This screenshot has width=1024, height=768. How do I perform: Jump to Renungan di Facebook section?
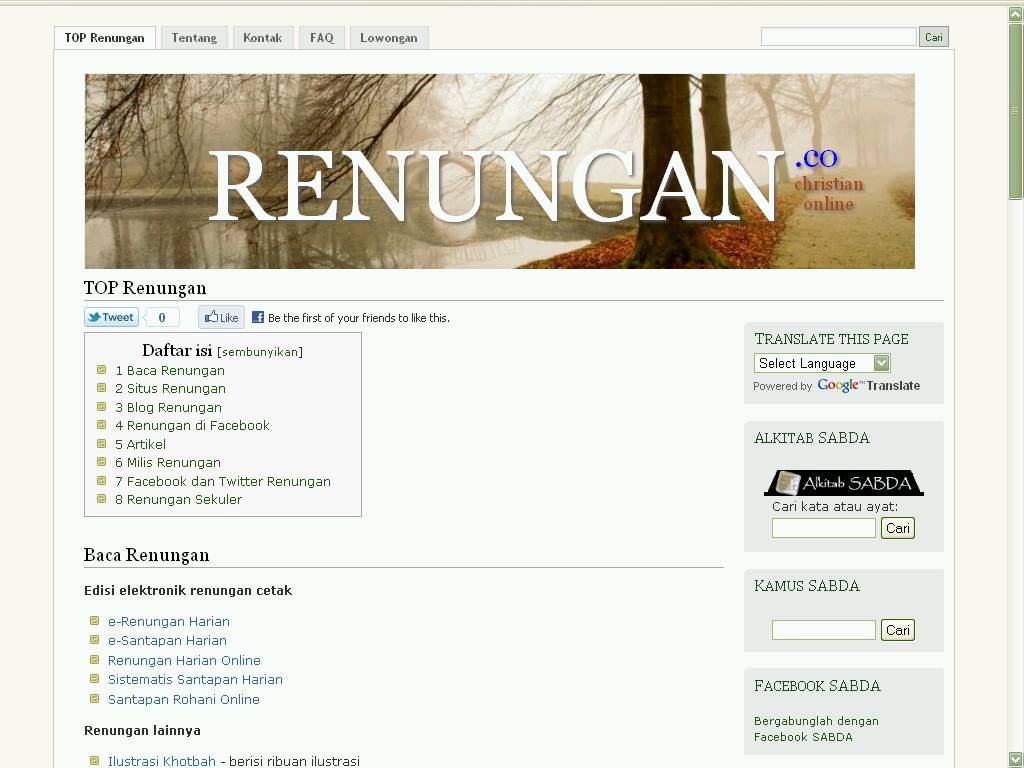tap(192, 425)
